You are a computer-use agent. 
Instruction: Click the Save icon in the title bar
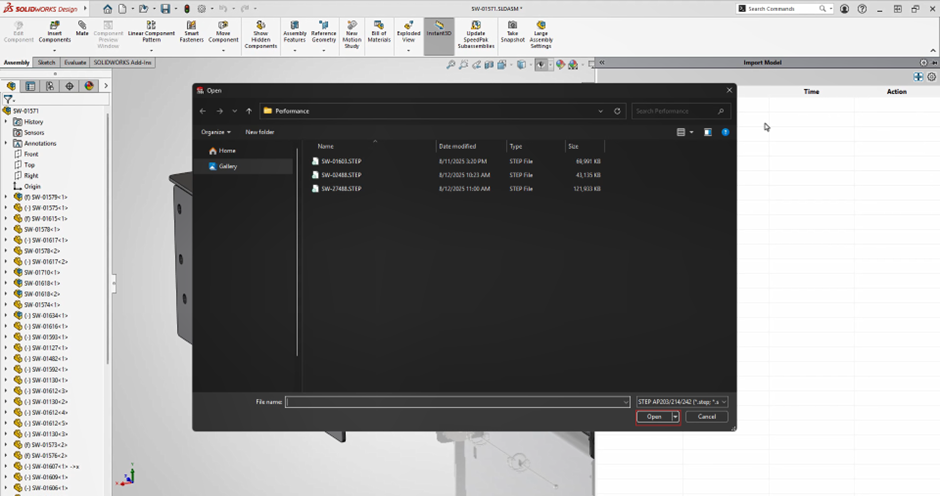(165, 9)
